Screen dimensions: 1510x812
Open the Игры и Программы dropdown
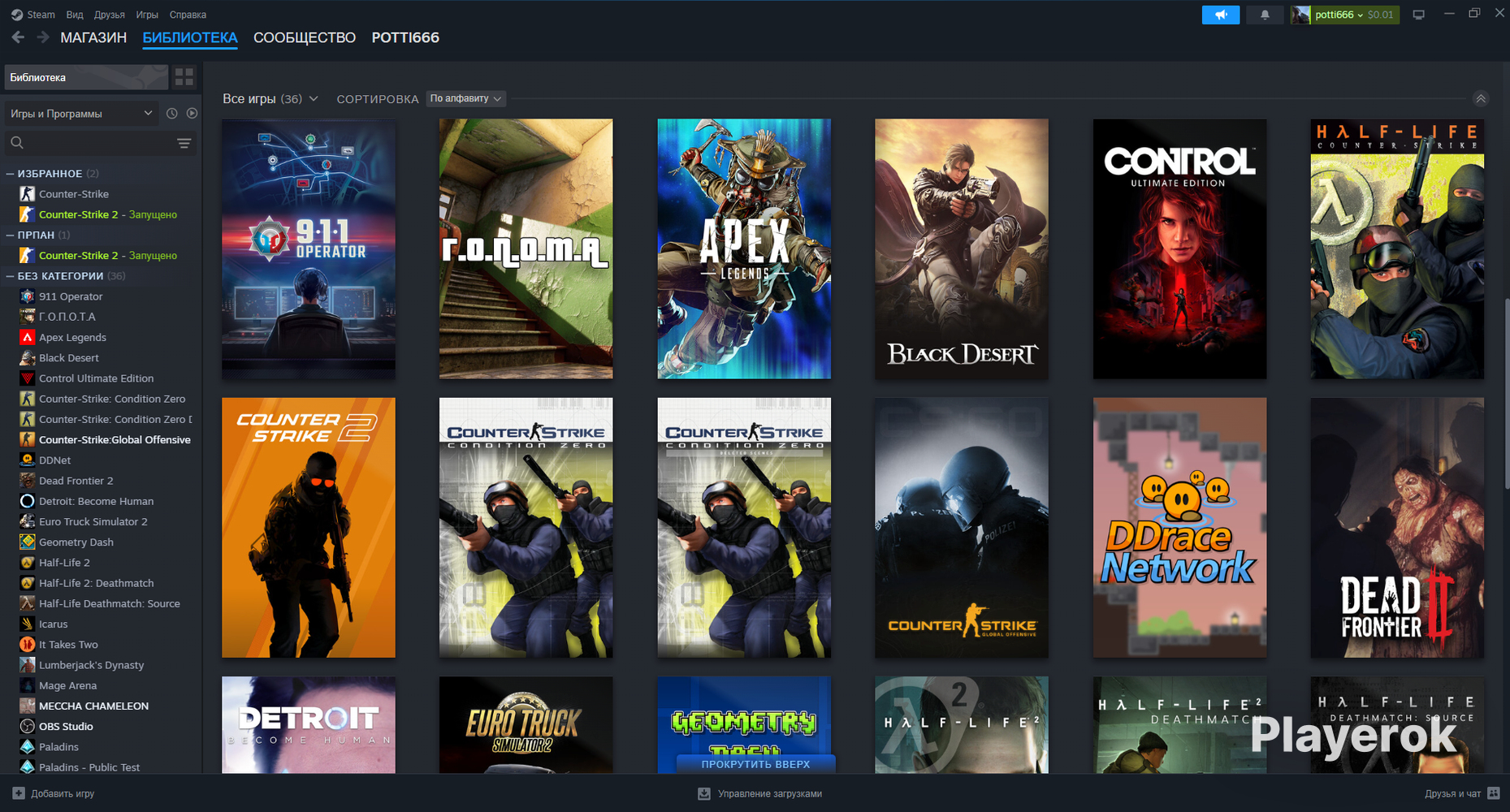tap(80, 114)
